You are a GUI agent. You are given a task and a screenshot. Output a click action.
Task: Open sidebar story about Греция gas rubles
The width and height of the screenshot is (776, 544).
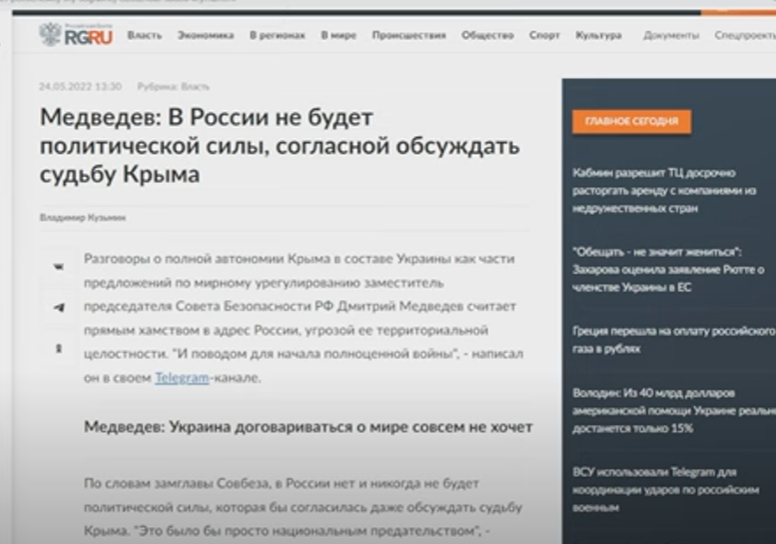pos(674,340)
